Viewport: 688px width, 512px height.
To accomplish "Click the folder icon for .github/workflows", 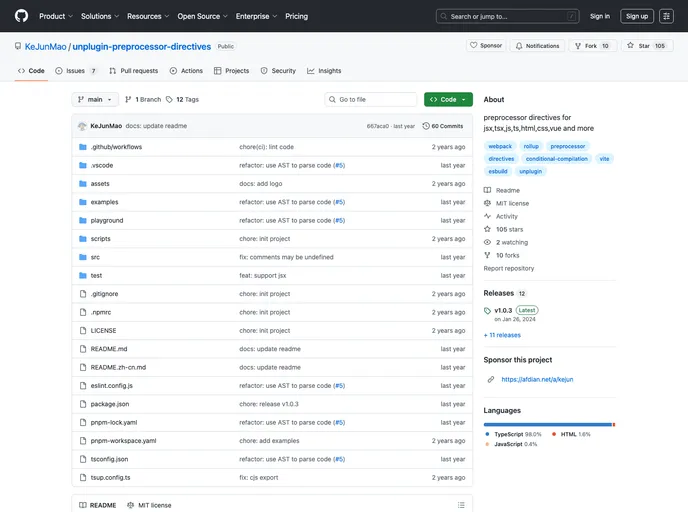I will tap(82, 147).
